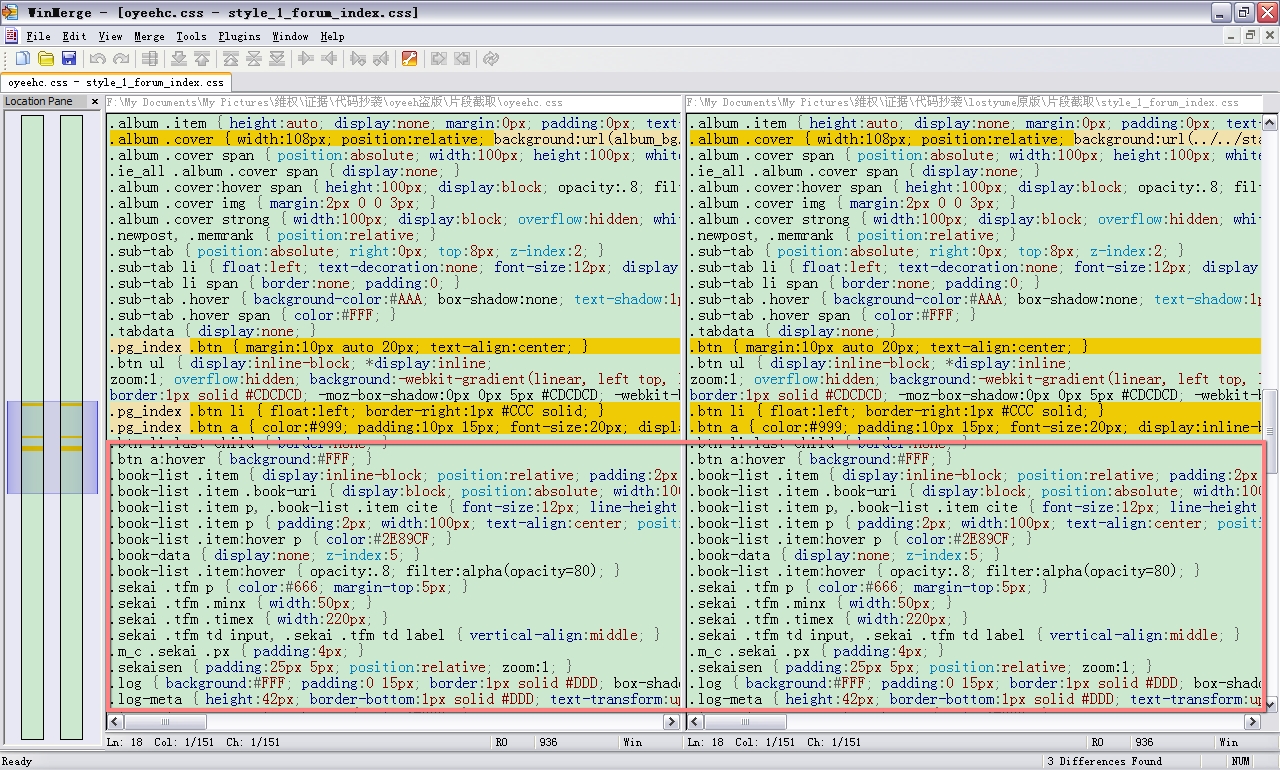The height and width of the screenshot is (770, 1280).
Task: Click ".btn li" float:left line in right pane
Action: (x=976, y=411)
